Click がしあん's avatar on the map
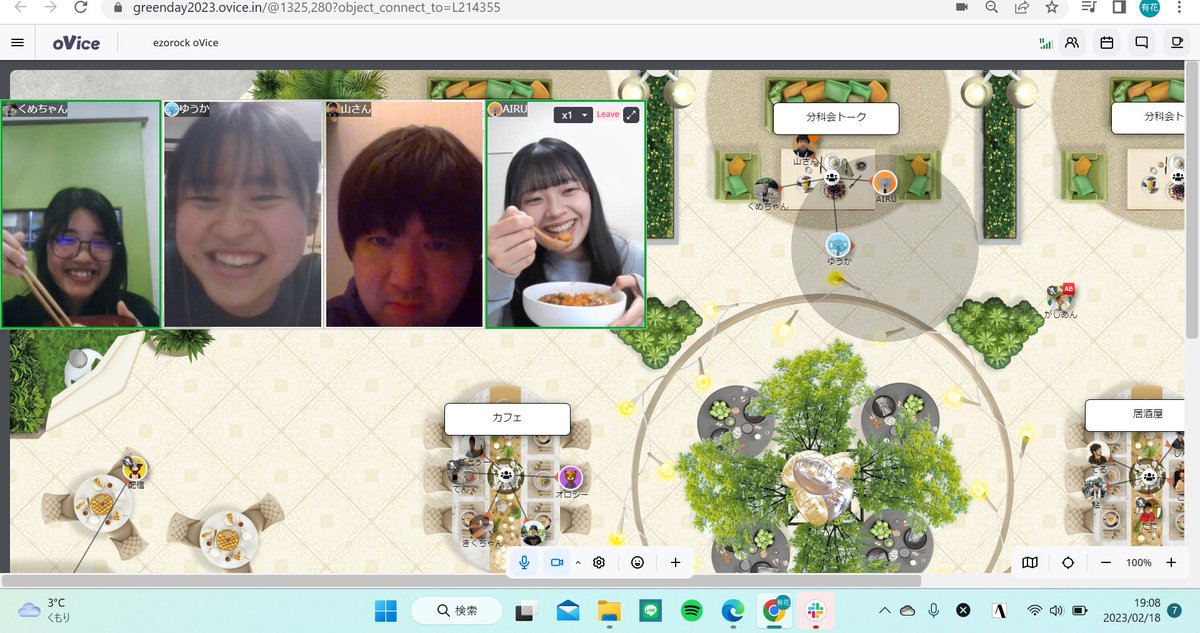 [x=1059, y=297]
